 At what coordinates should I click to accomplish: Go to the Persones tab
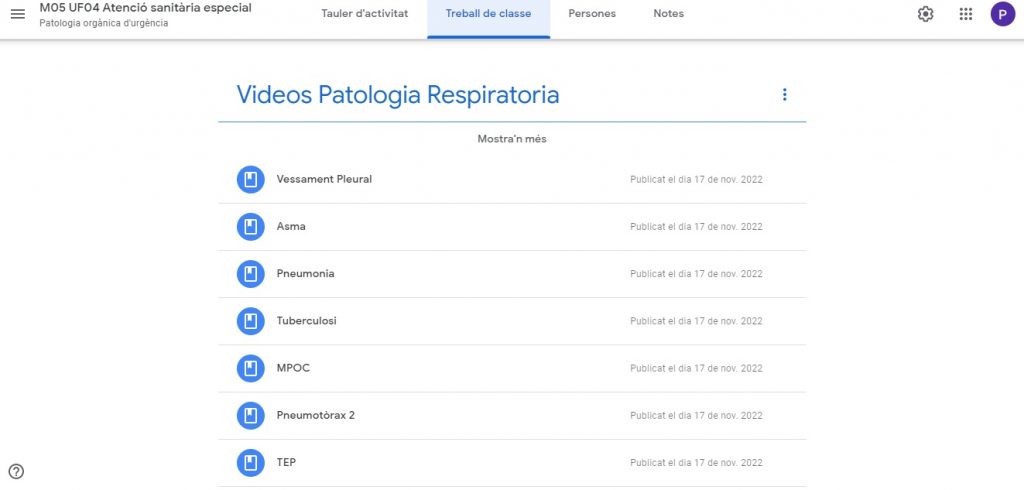592,14
